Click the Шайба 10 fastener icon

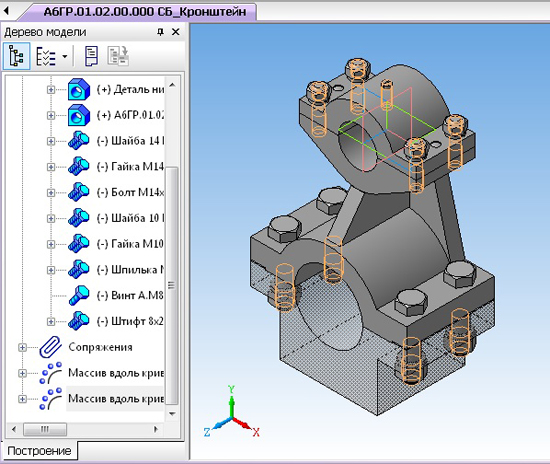79,218
